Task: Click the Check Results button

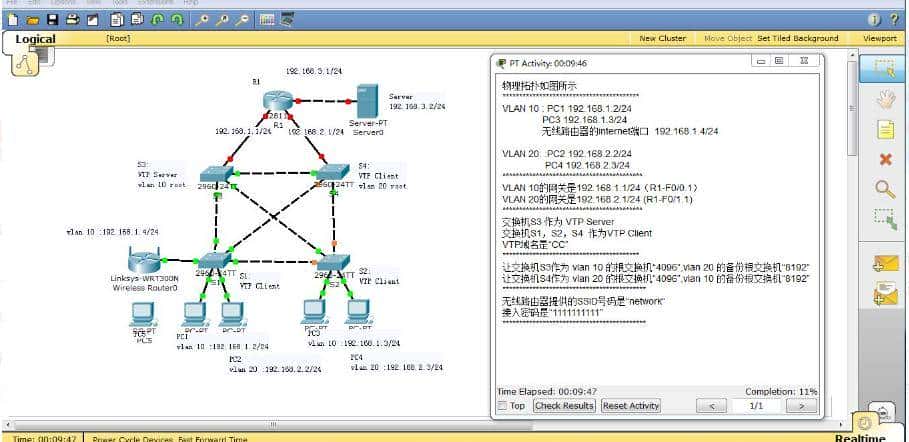Action: [x=564, y=406]
